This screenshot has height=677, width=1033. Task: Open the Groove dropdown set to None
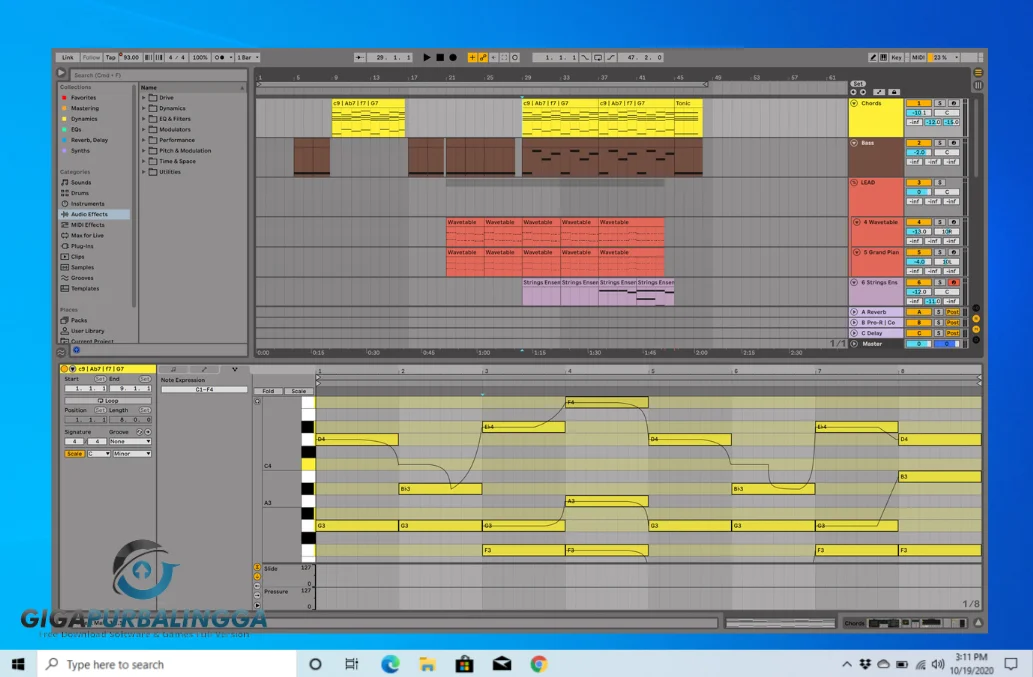click(129, 441)
